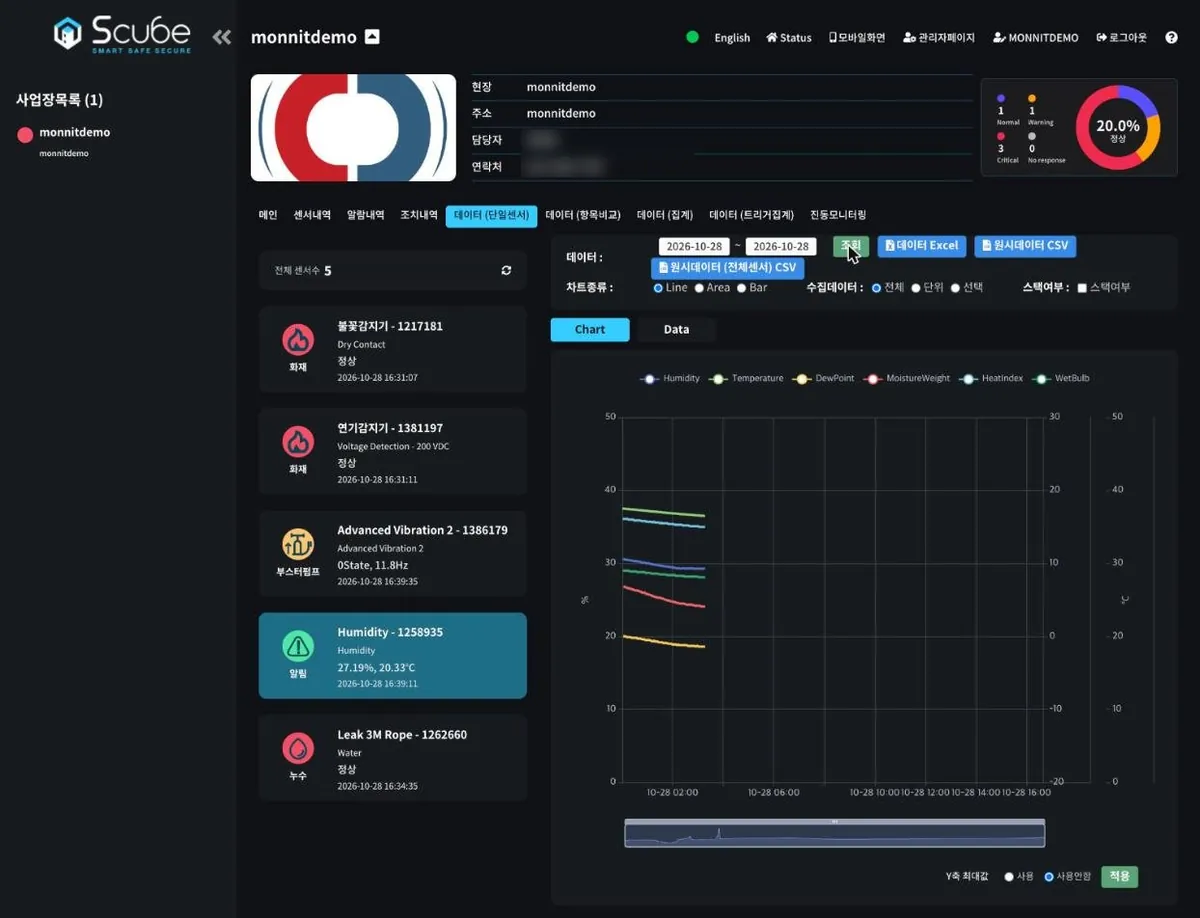Click the chart time range navigator
This screenshot has width=1200, height=918.
pos(835,834)
